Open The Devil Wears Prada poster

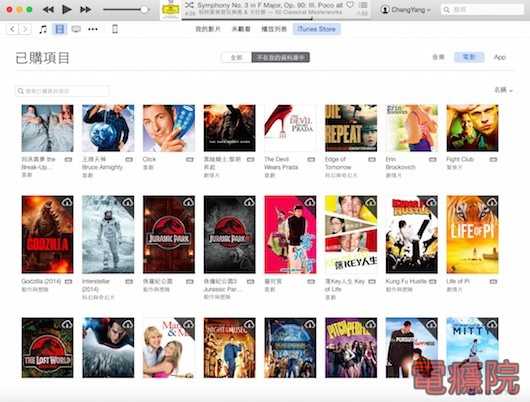tap(290, 128)
